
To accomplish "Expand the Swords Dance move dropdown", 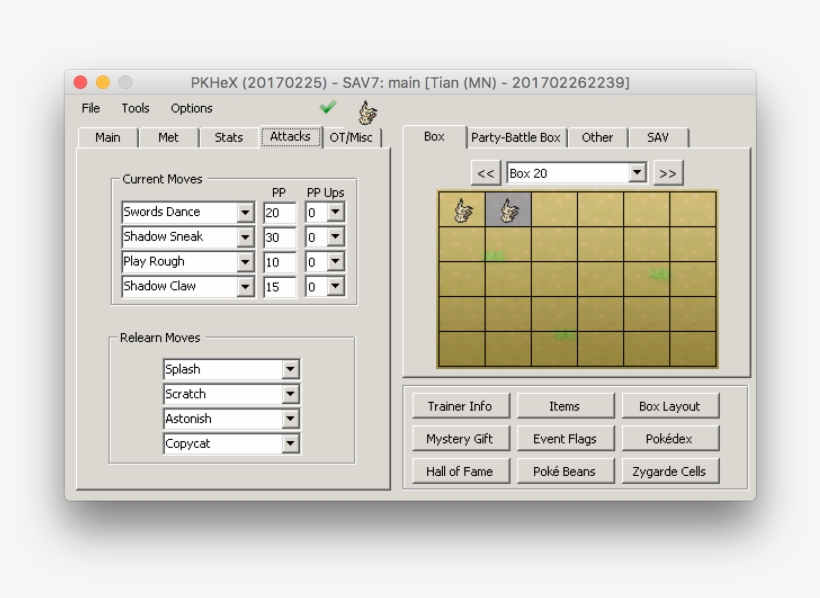I will [245, 212].
